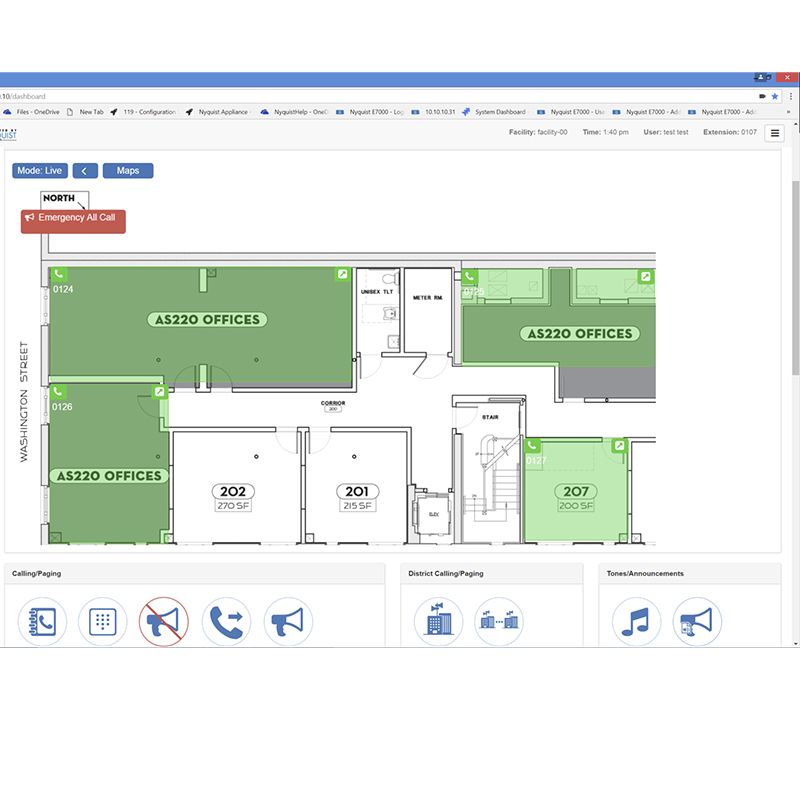
Task: Open NyquistHelp - OneDrive bookmark
Action: tap(294, 112)
